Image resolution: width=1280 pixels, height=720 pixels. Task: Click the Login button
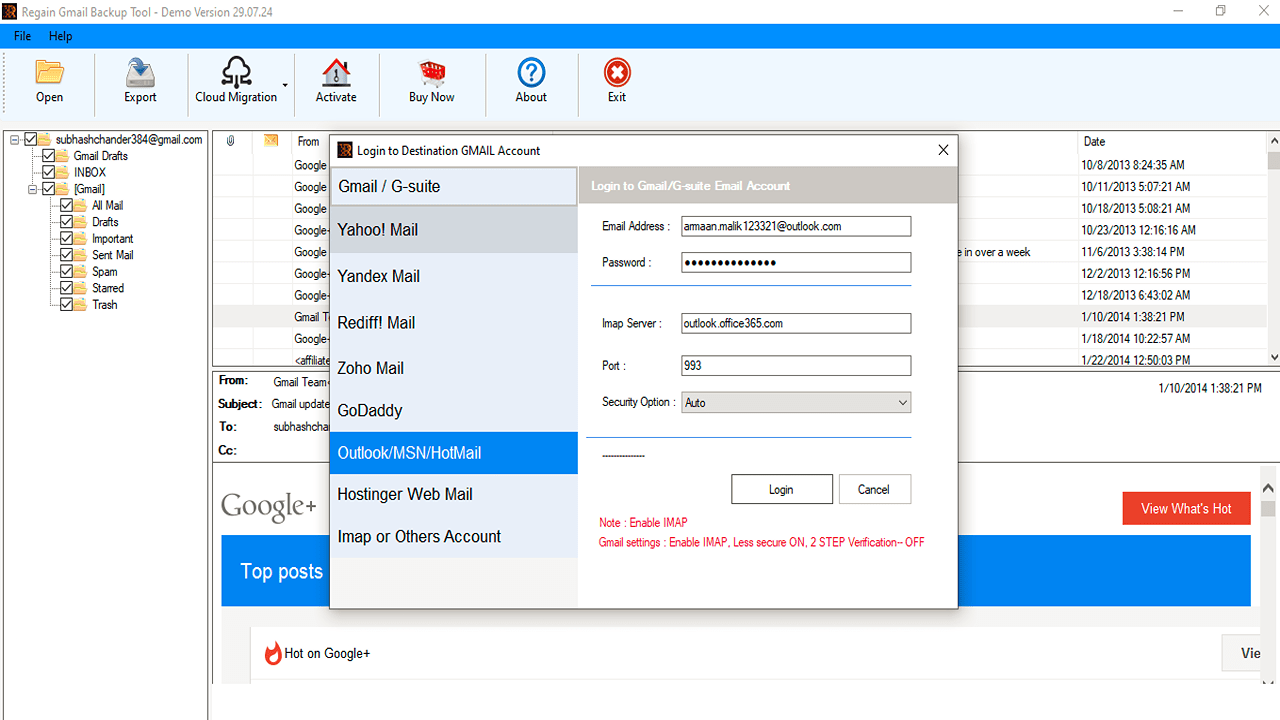781,489
